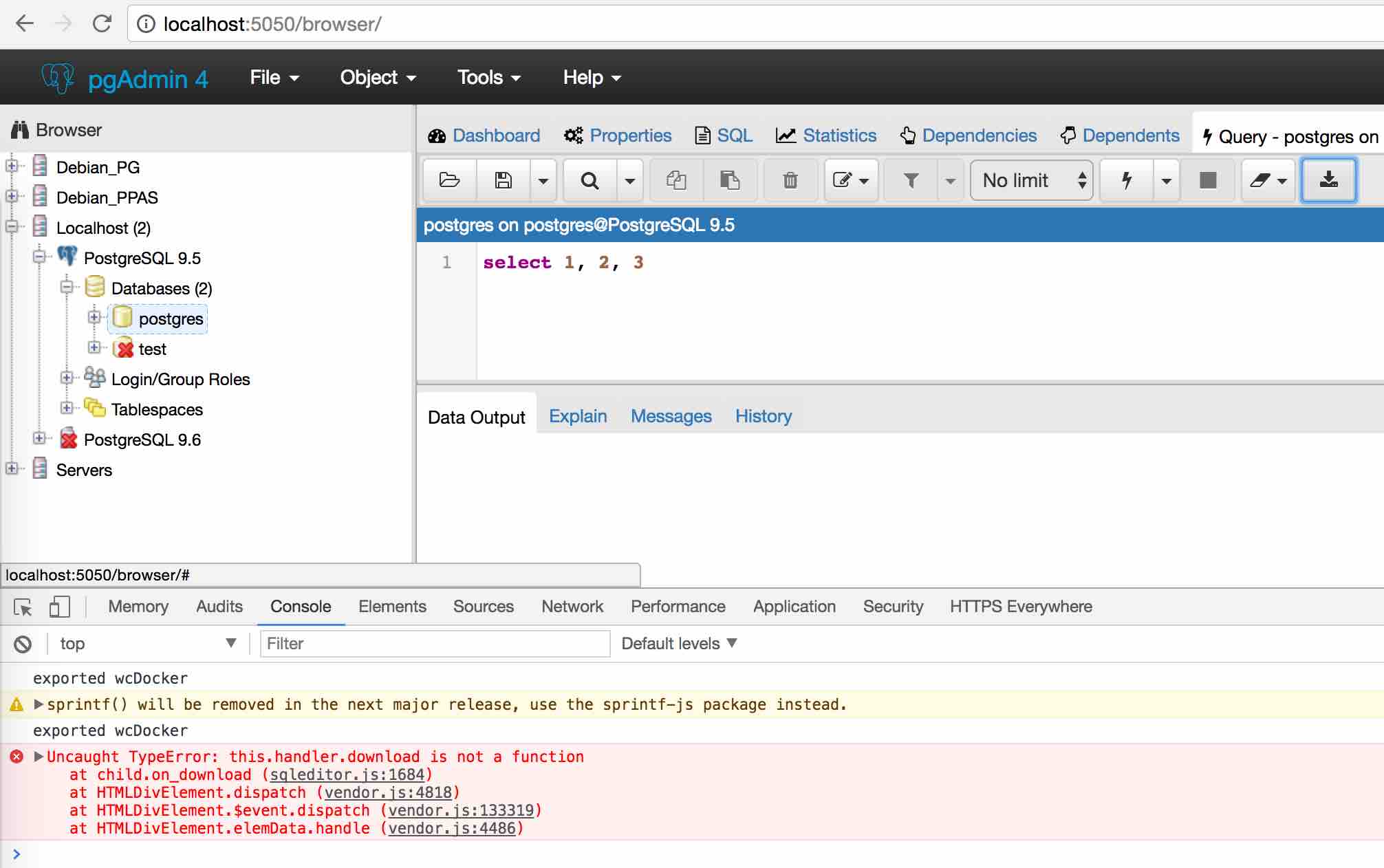Viewport: 1384px width, 868px height.
Task: Open the save options dropdown arrow
Action: point(543,180)
